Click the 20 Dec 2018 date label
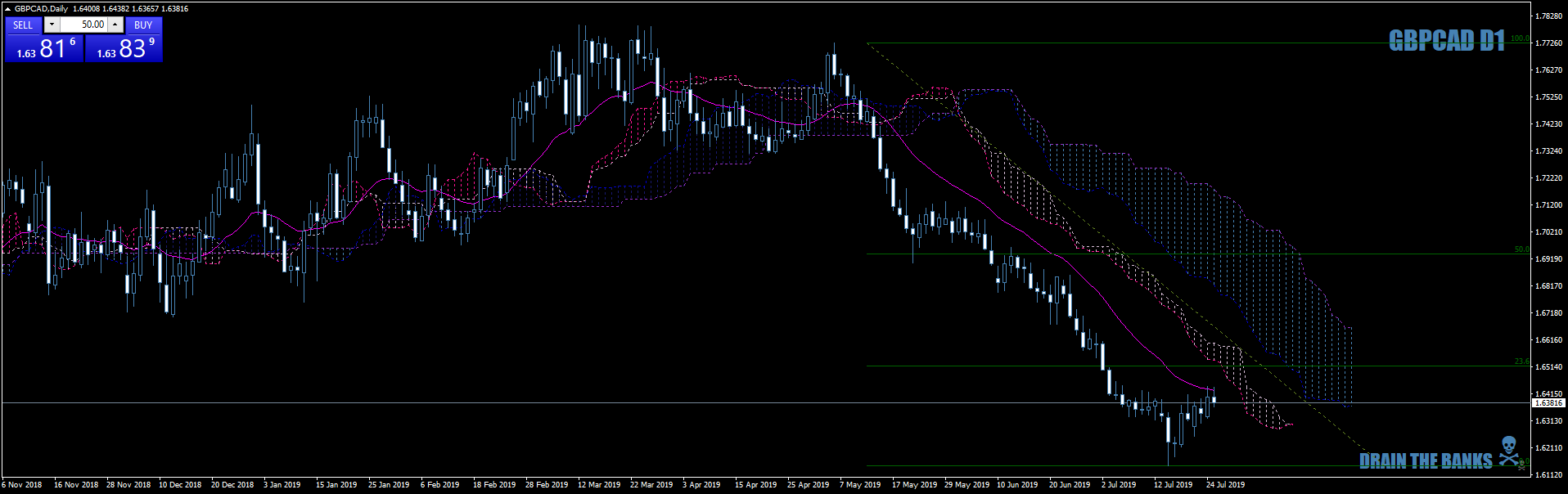The width and height of the screenshot is (1568, 494). pyautogui.click(x=232, y=485)
